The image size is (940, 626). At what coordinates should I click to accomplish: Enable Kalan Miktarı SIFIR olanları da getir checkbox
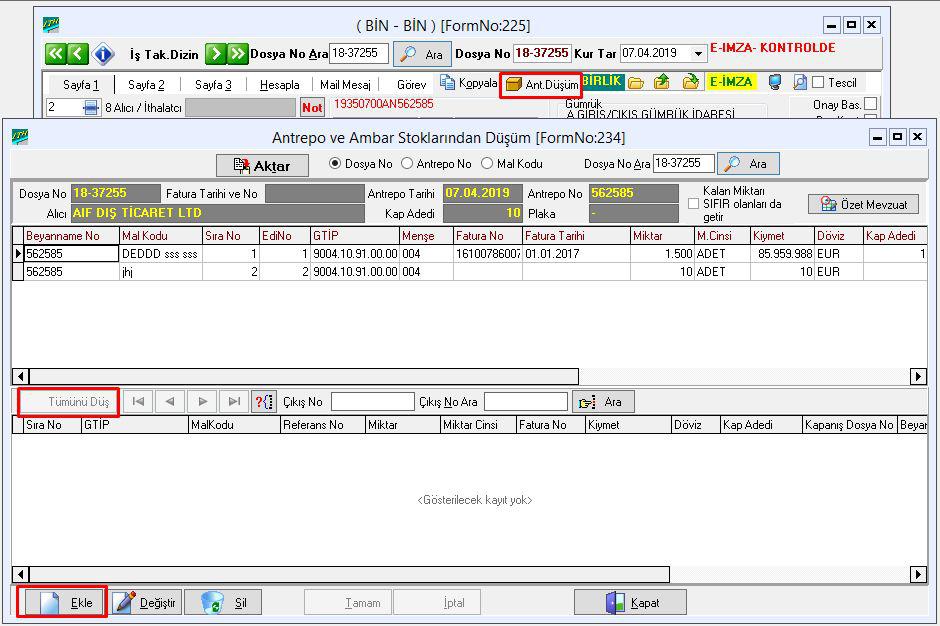pos(694,204)
